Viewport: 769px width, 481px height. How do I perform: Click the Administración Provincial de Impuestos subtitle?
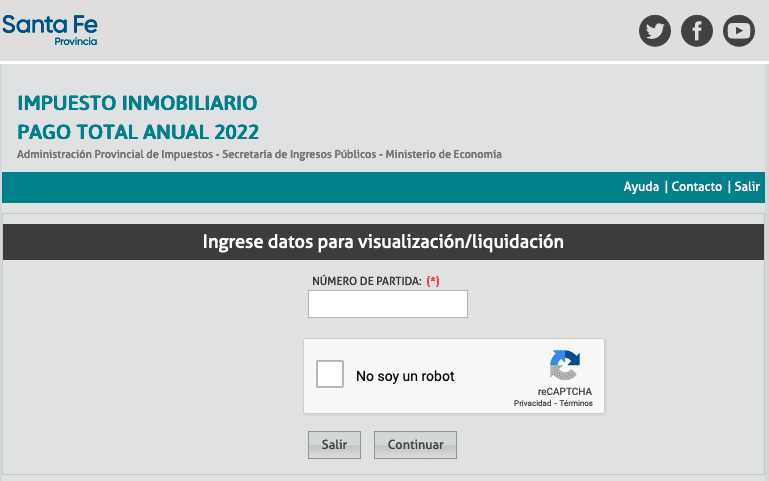pyautogui.click(x=259, y=155)
